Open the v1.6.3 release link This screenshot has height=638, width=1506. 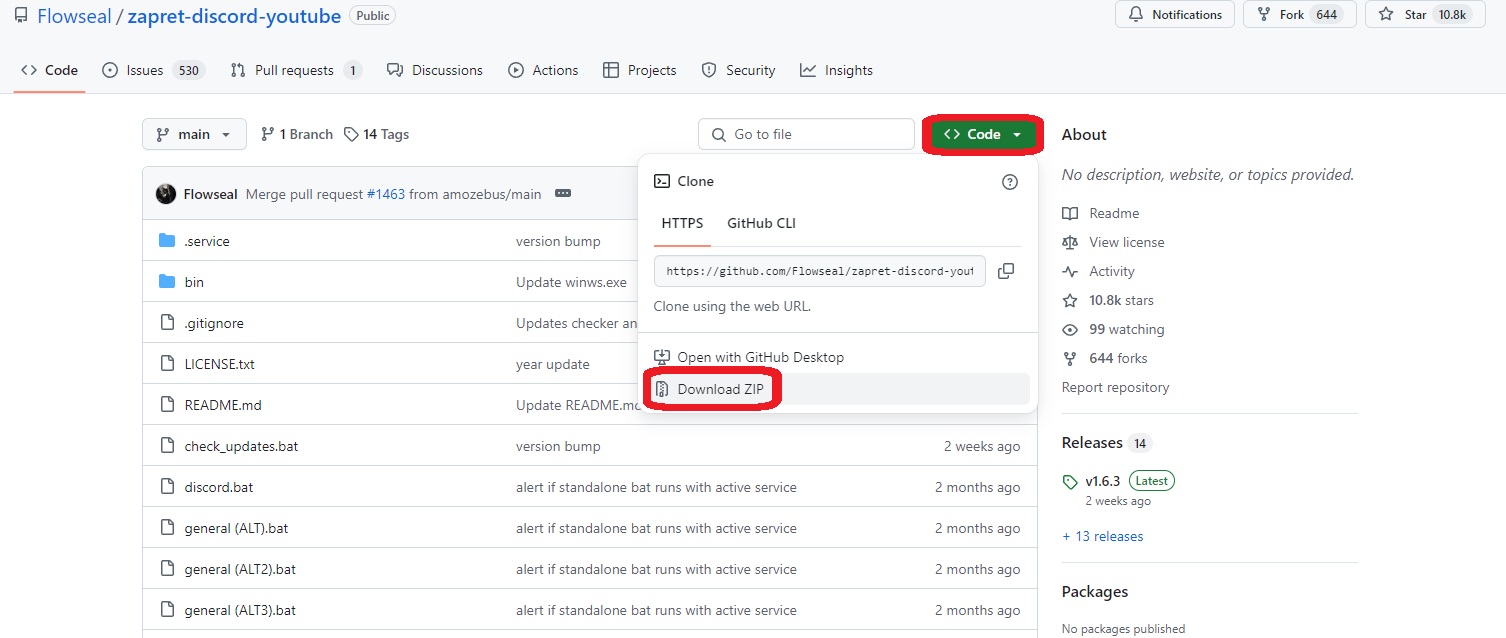click(x=1103, y=481)
